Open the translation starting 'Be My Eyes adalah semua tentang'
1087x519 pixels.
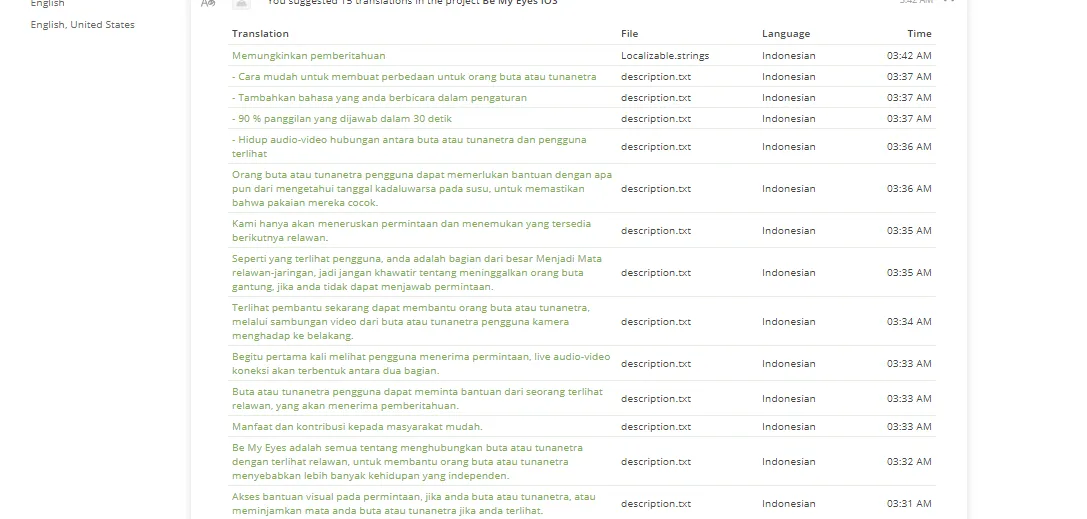(x=408, y=461)
